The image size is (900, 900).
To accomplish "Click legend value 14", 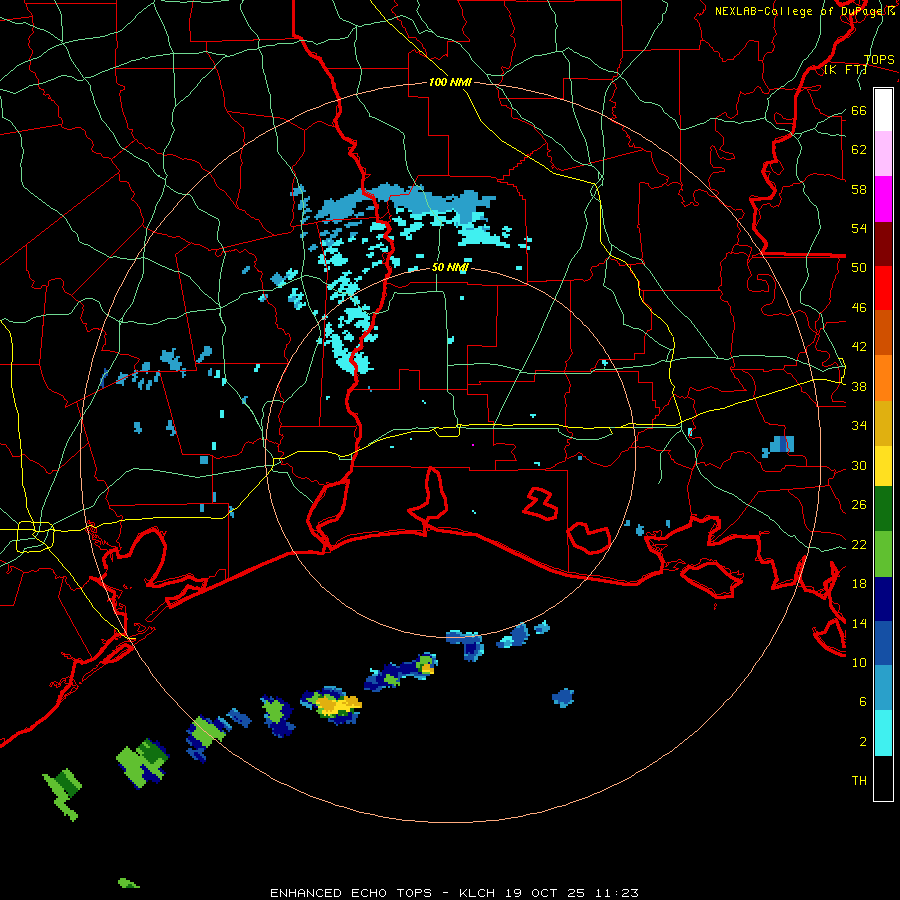I will click(x=859, y=623).
